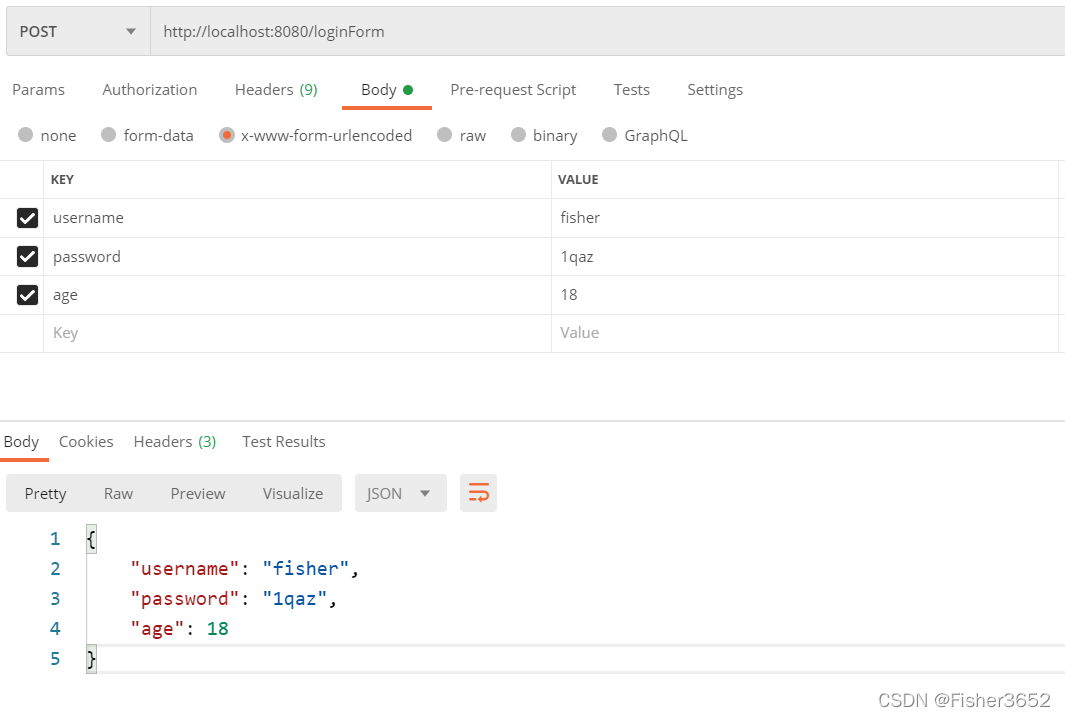
Task: Open the response Headers (3) tab
Action: click(x=175, y=442)
